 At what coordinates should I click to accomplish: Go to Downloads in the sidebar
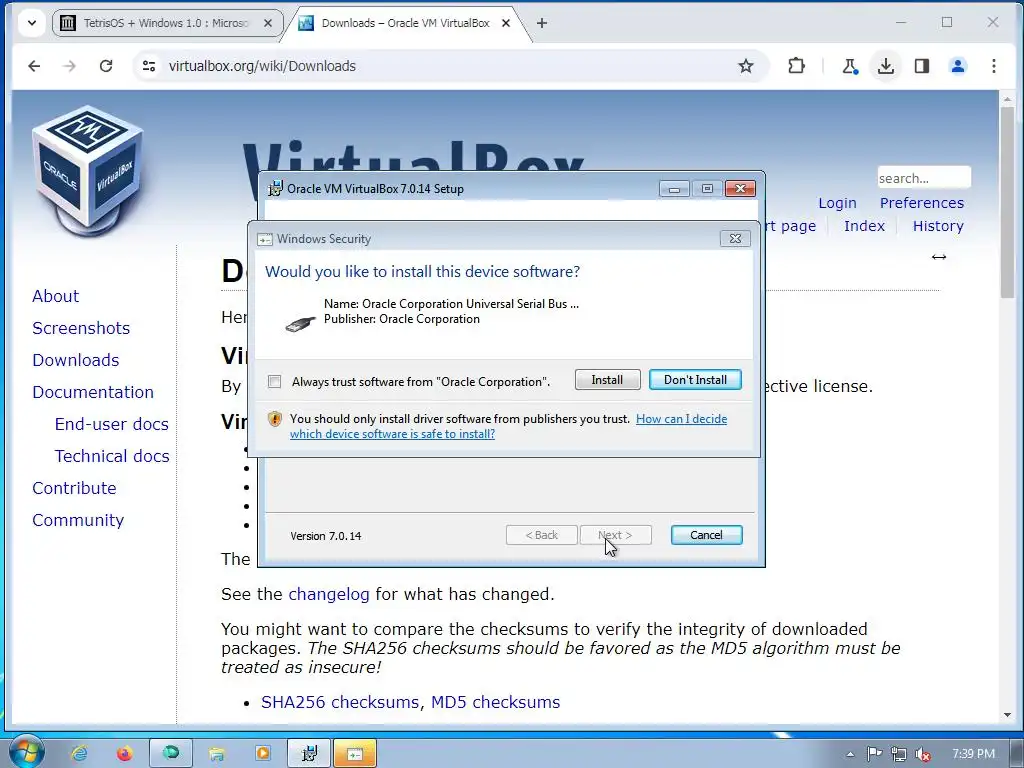click(76, 360)
